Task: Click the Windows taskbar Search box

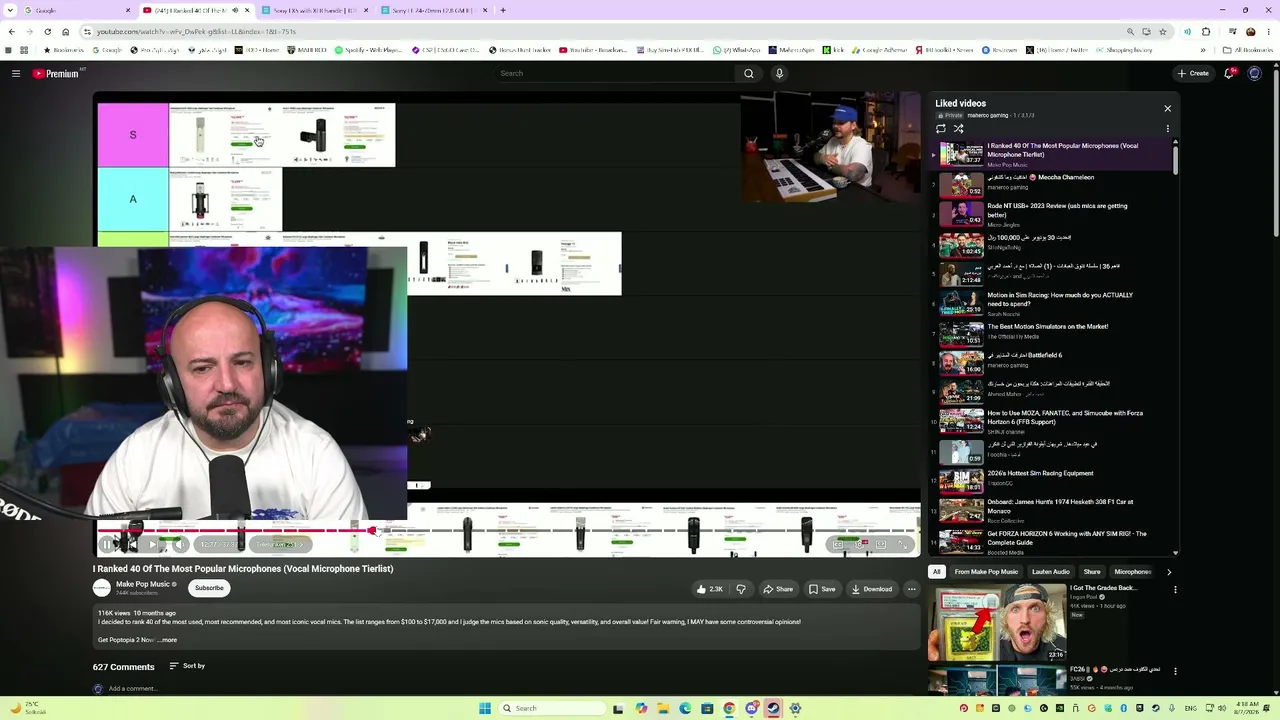Action: [x=554, y=708]
